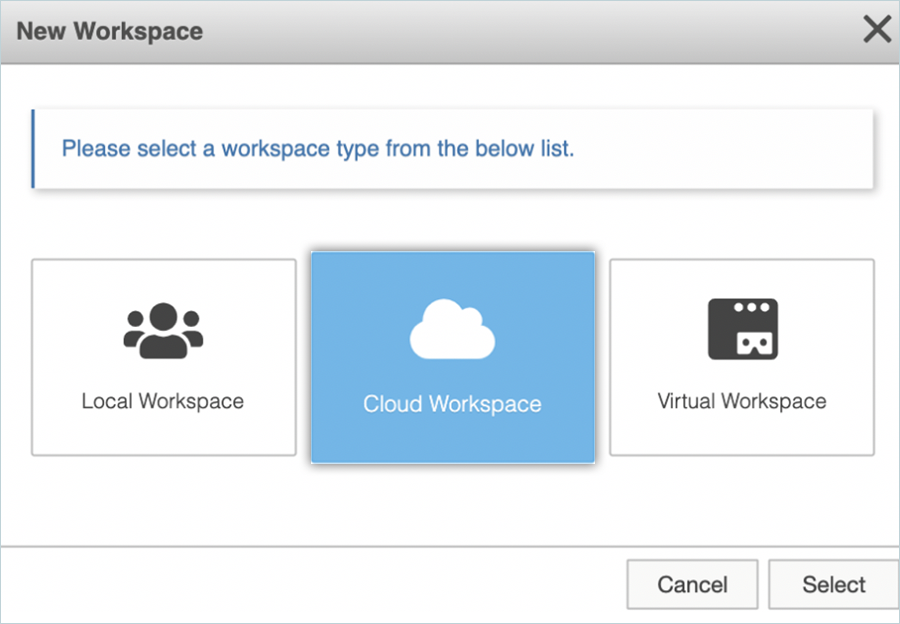Click the "New Workspace" dialog title
This screenshot has width=900, height=624.
pos(110,31)
